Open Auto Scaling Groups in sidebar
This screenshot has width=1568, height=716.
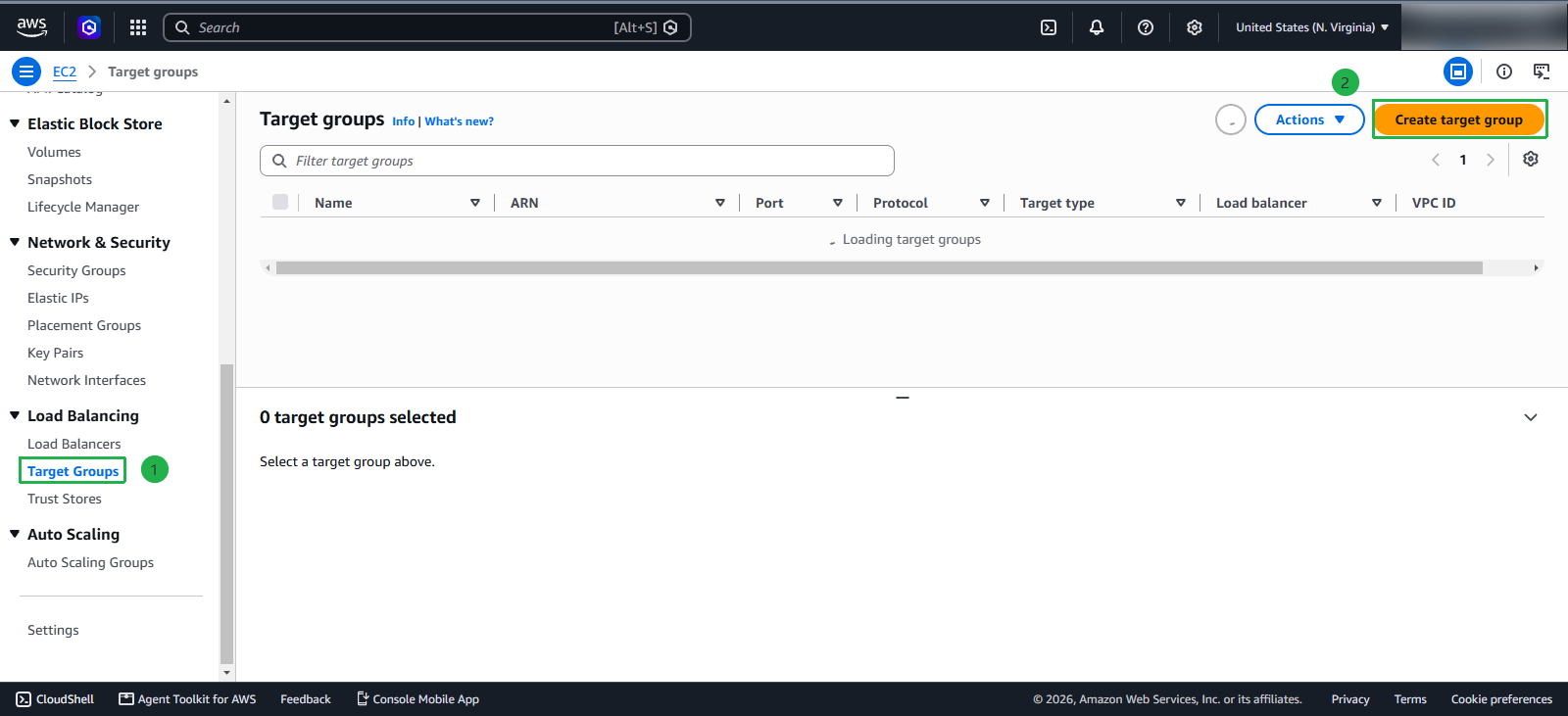[x=90, y=562]
